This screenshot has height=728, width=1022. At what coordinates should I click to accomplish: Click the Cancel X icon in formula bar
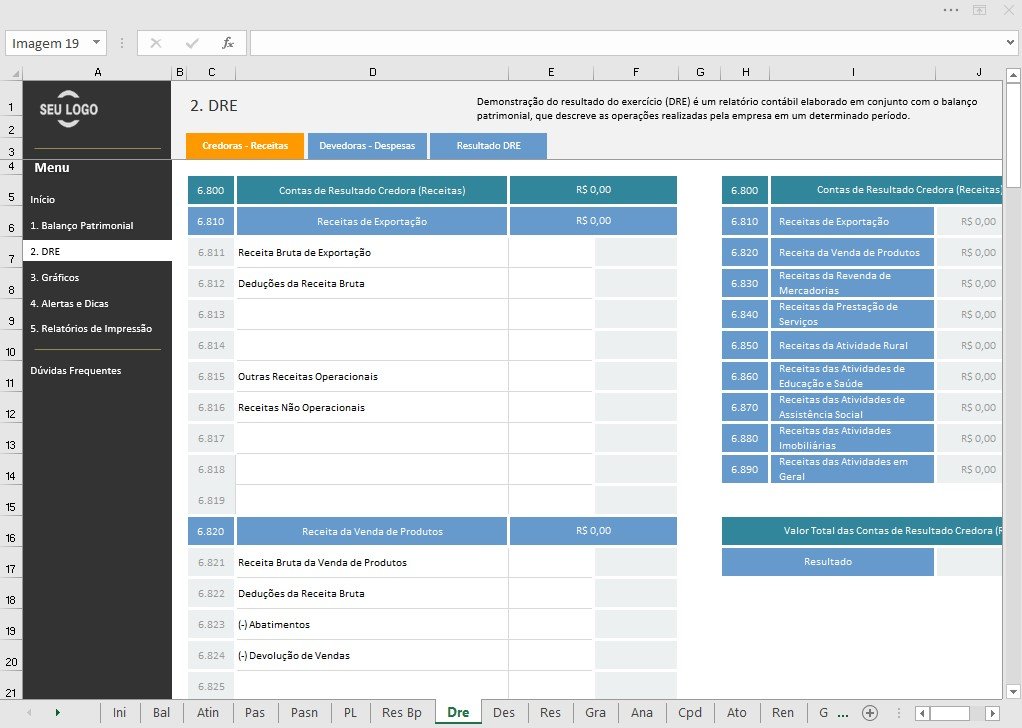[156, 43]
